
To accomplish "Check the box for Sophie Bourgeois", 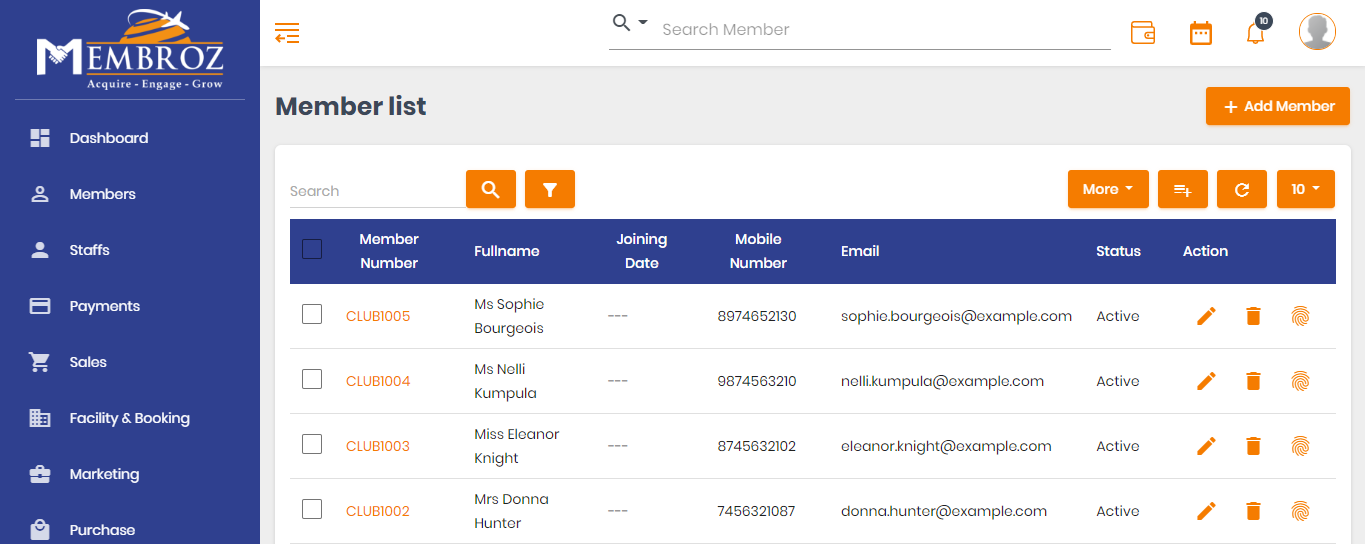I will pyautogui.click(x=312, y=315).
